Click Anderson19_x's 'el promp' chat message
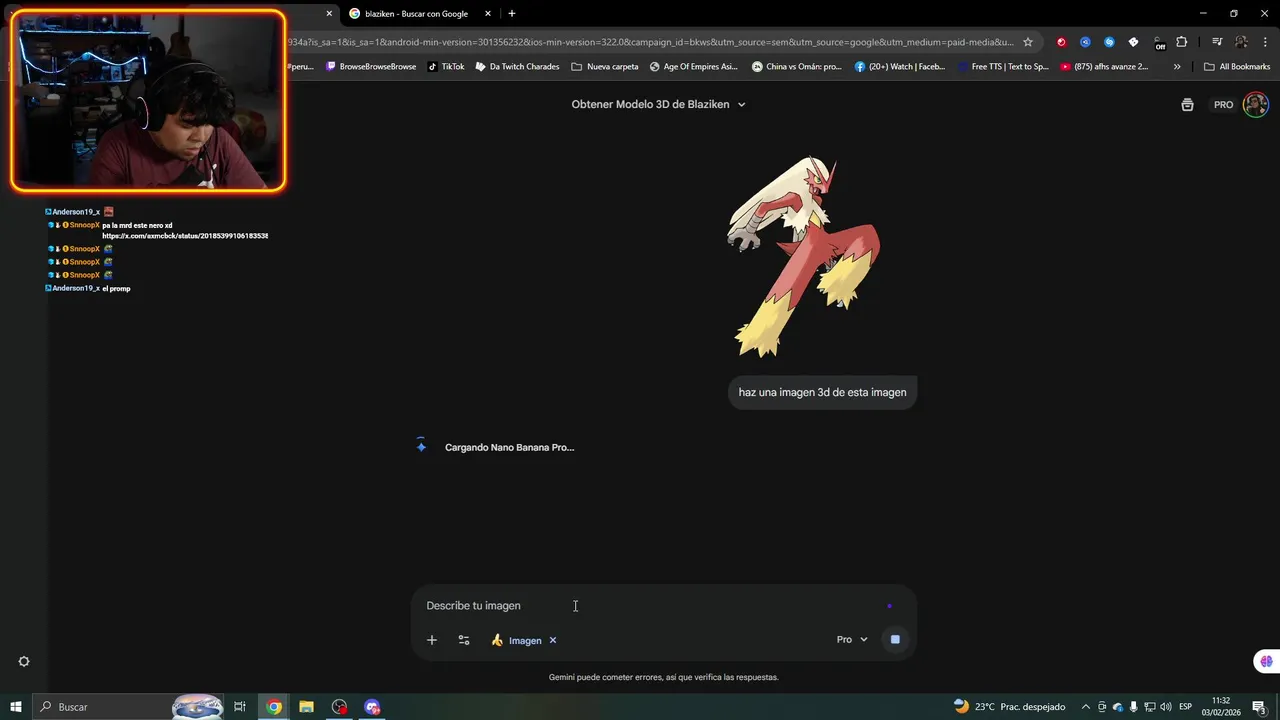The height and width of the screenshot is (720, 1280). [x=116, y=288]
